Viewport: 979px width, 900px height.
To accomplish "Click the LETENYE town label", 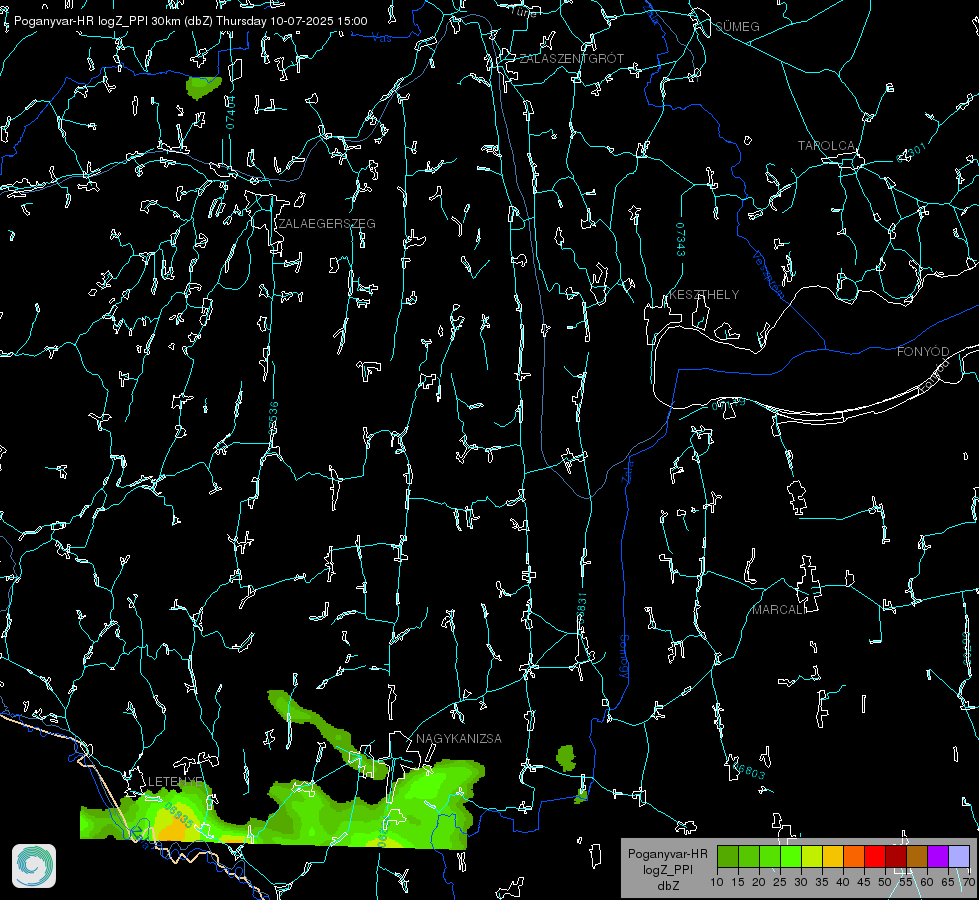I will [175, 781].
